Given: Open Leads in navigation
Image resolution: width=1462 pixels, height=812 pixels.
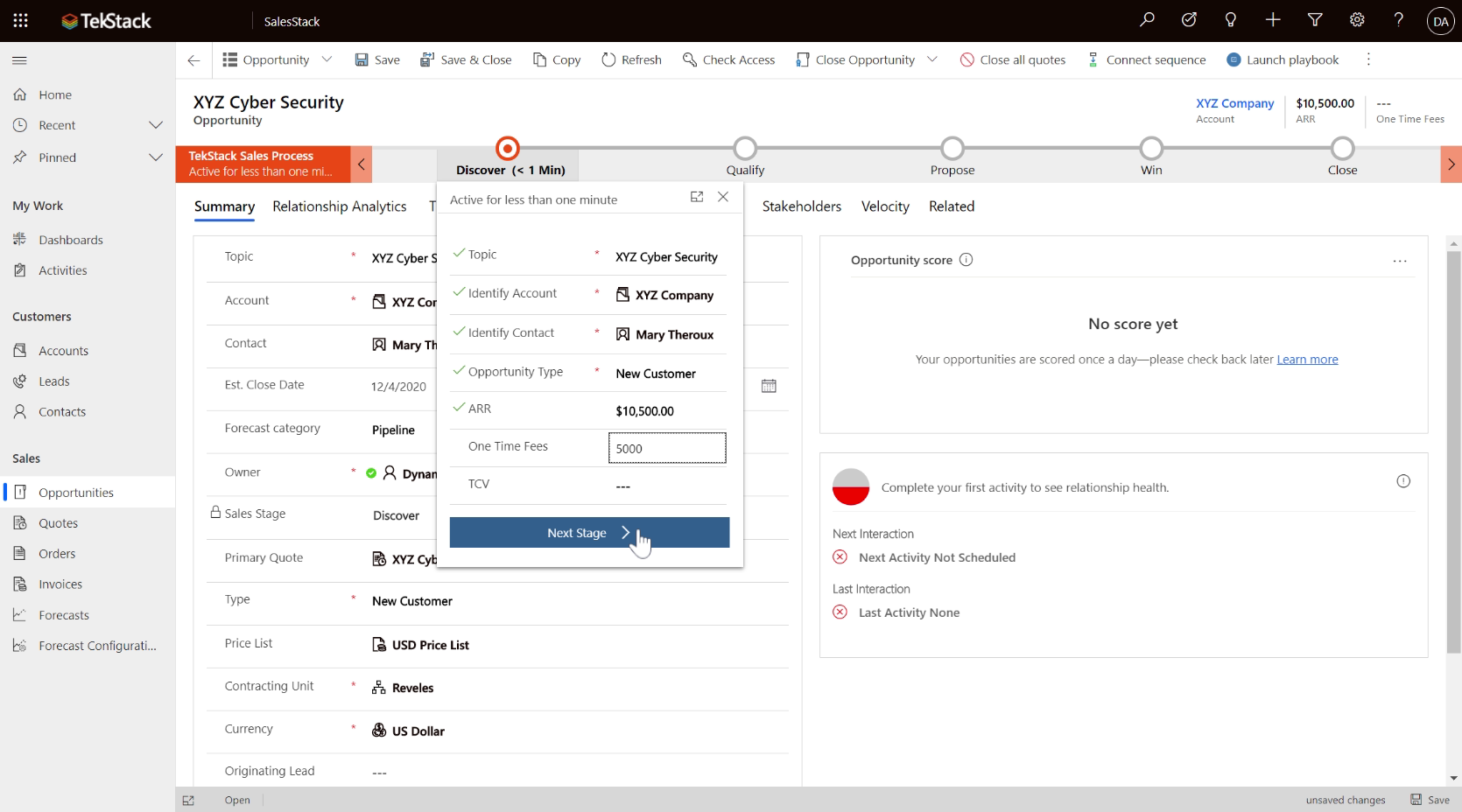Looking at the screenshot, I should pos(54,381).
